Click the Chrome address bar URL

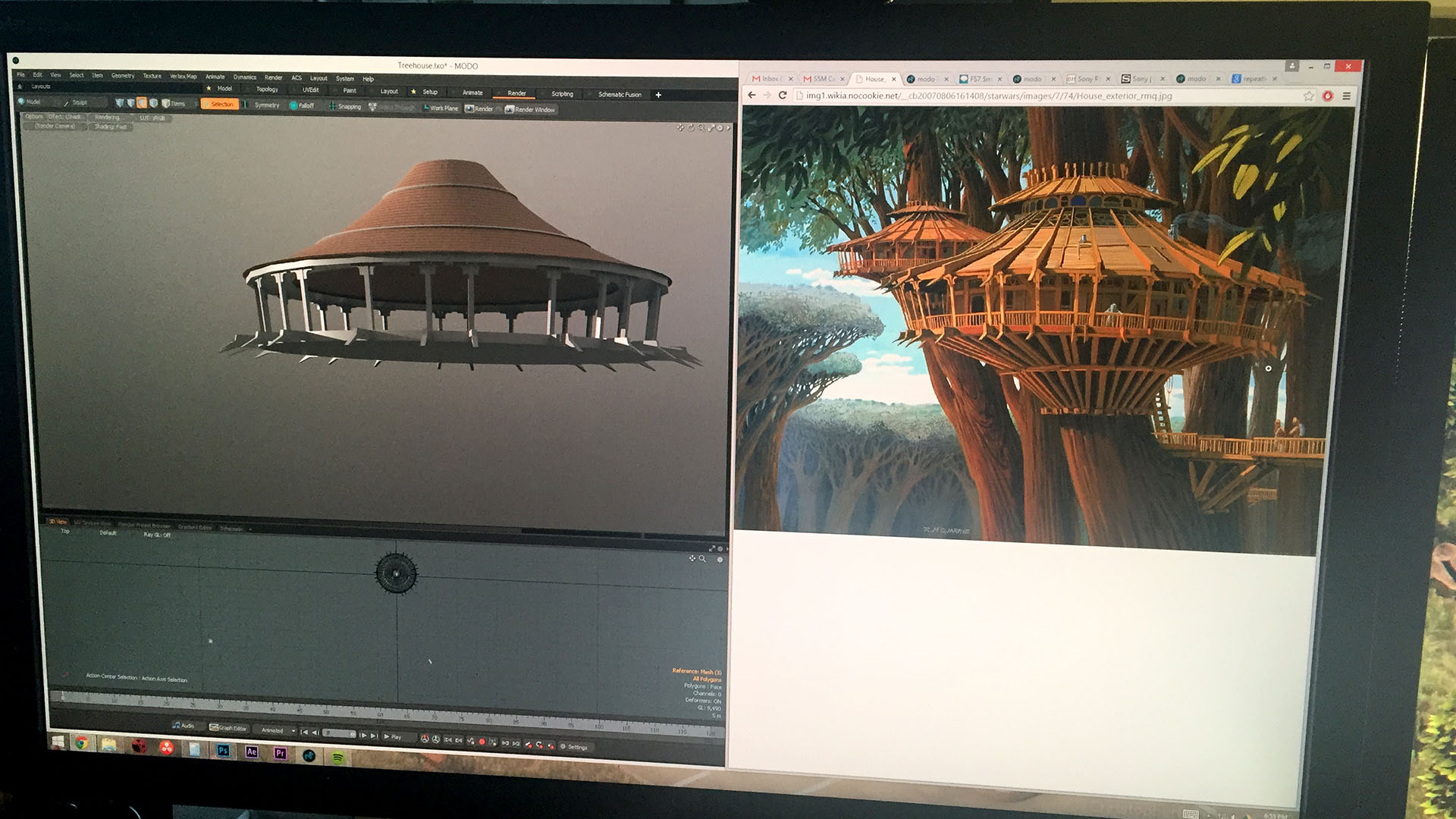988,96
